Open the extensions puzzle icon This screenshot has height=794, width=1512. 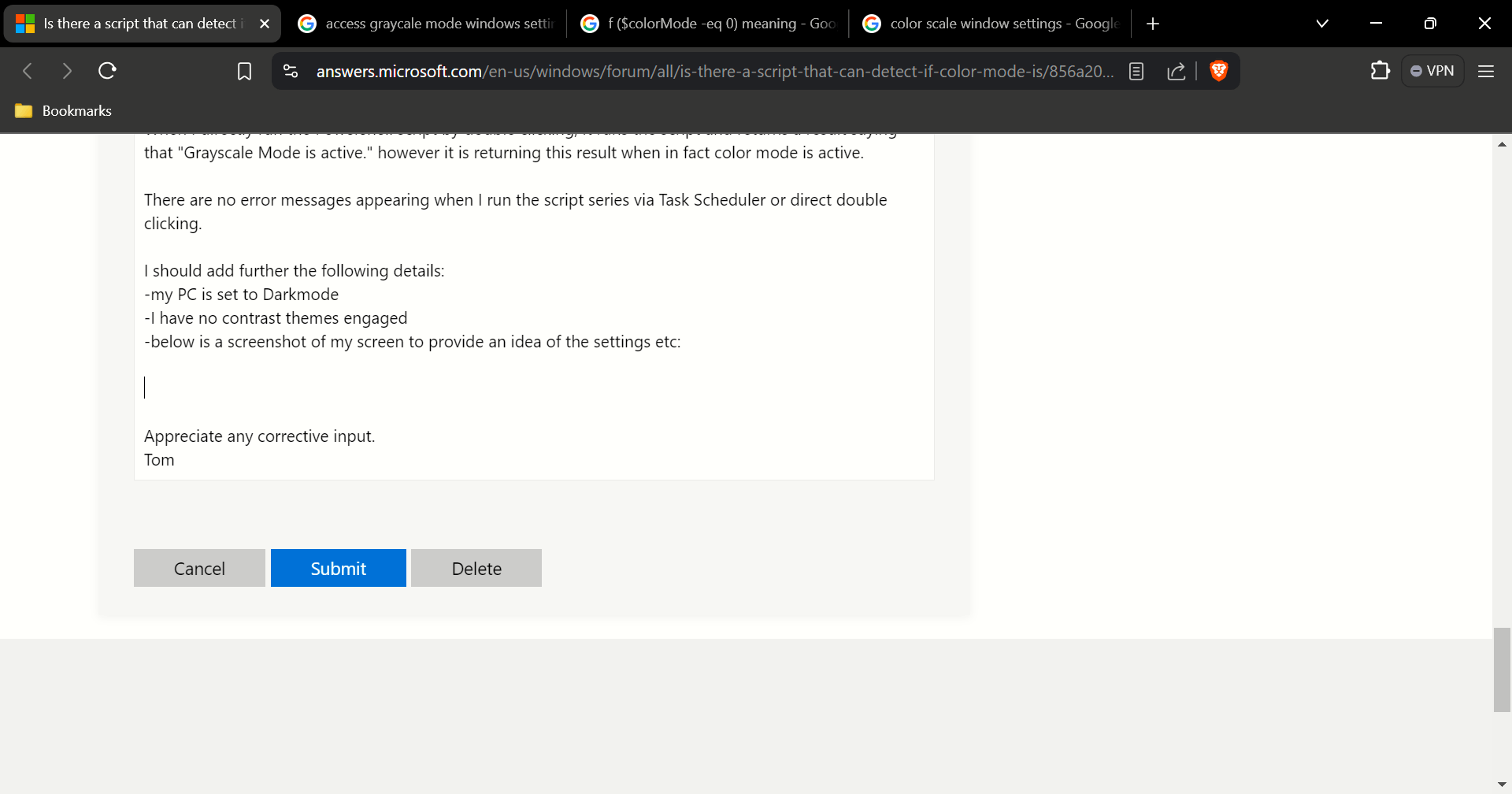1380,71
